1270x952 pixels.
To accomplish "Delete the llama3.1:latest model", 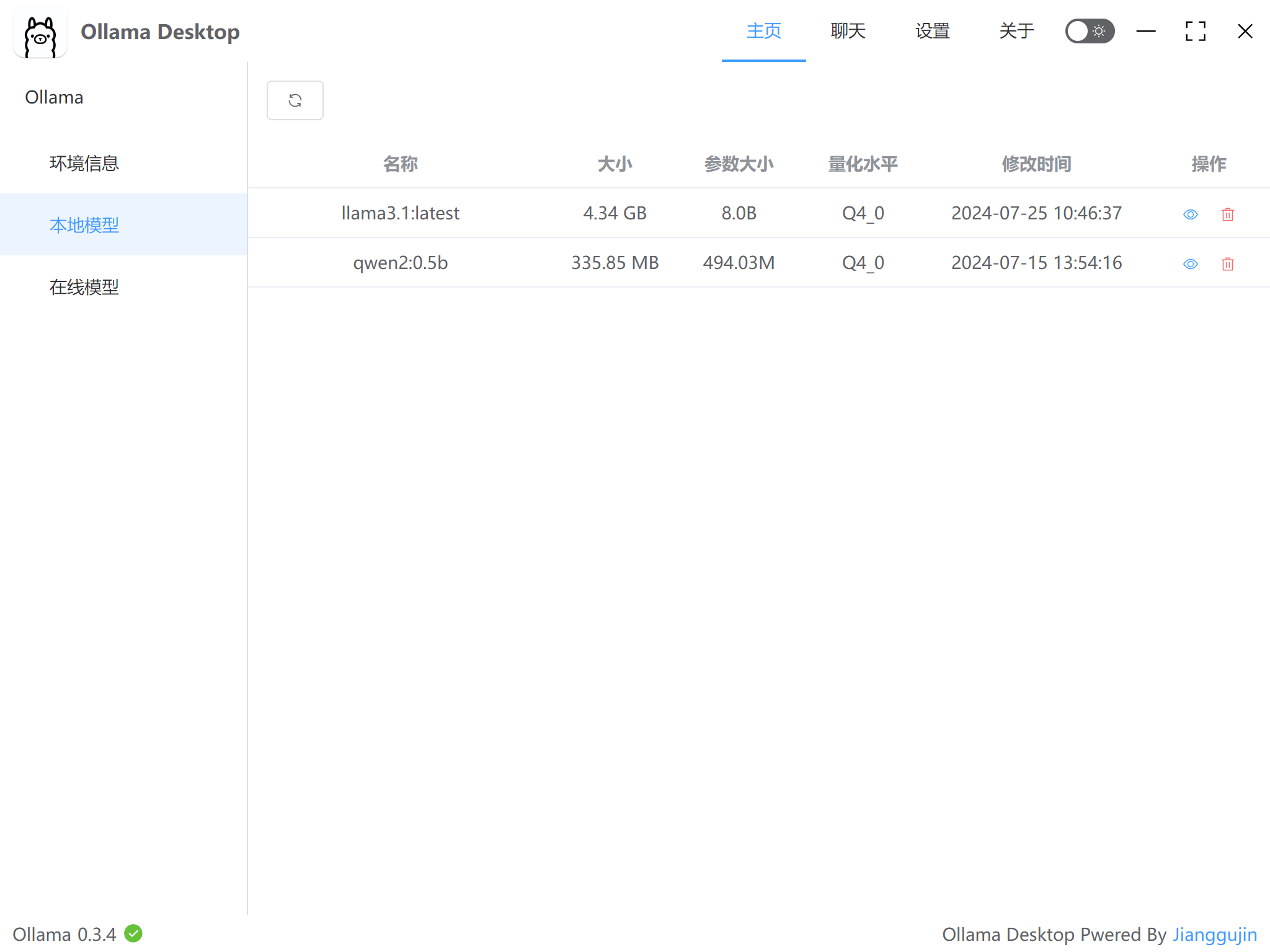I will coord(1227,214).
